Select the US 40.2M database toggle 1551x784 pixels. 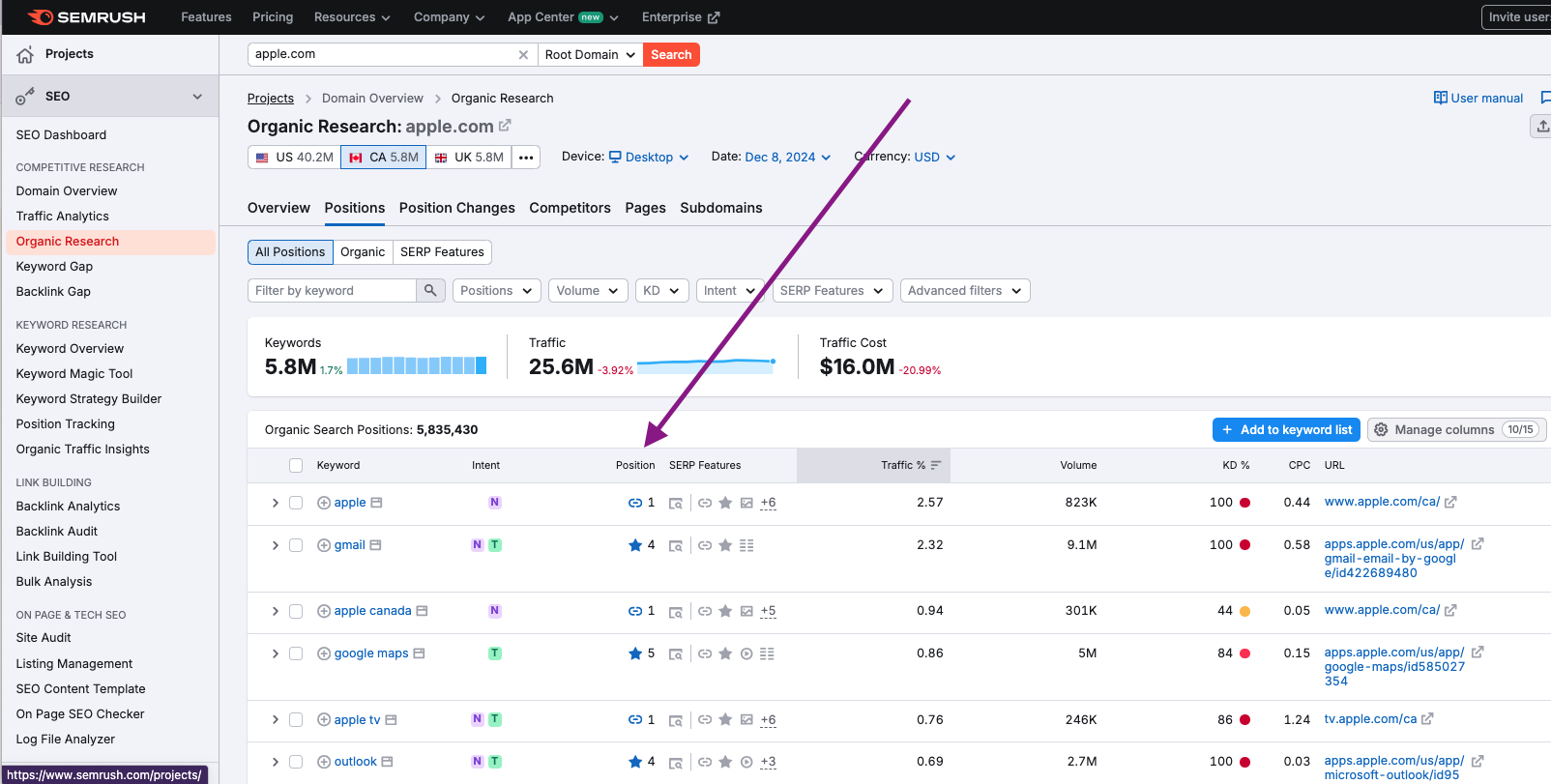tap(294, 158)
